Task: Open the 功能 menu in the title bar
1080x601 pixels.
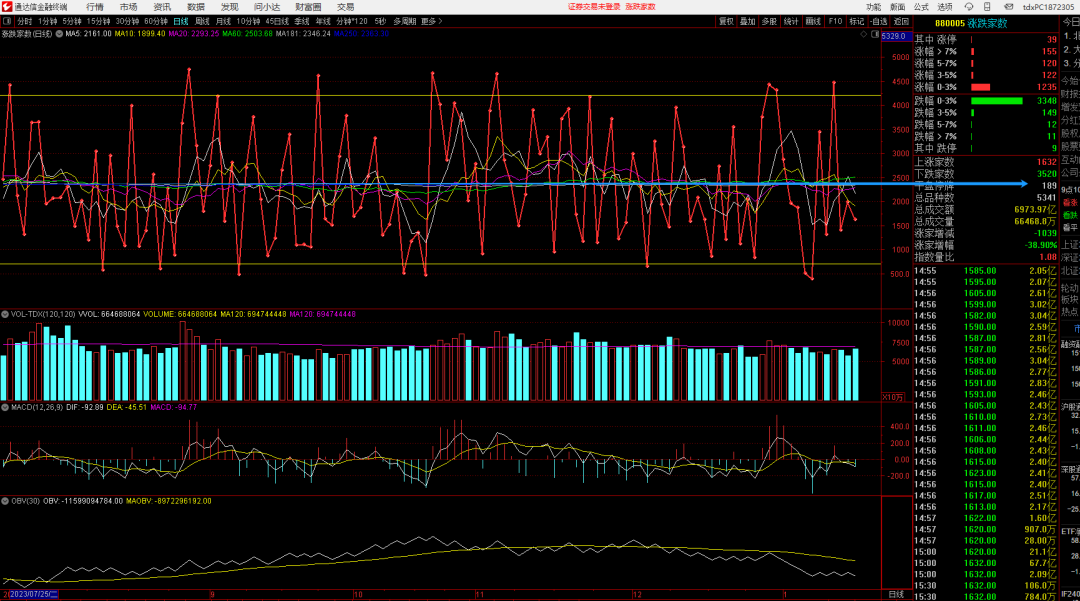Action: pos(873,7)
